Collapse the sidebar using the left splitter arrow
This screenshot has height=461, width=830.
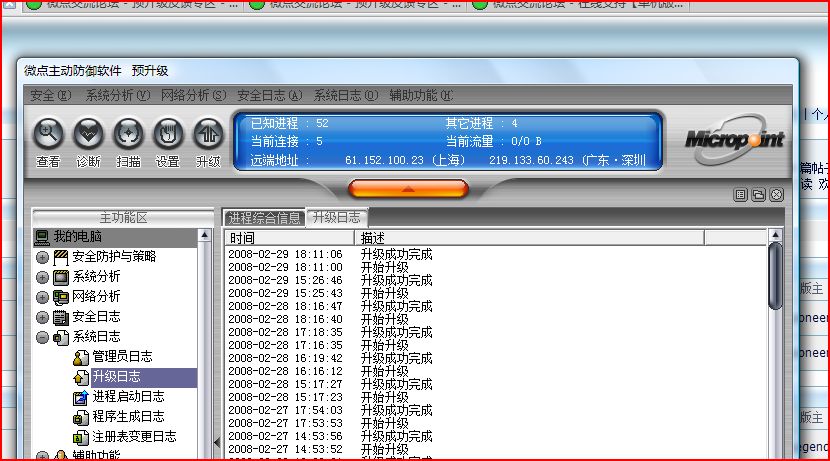click(x=217, y=441)
